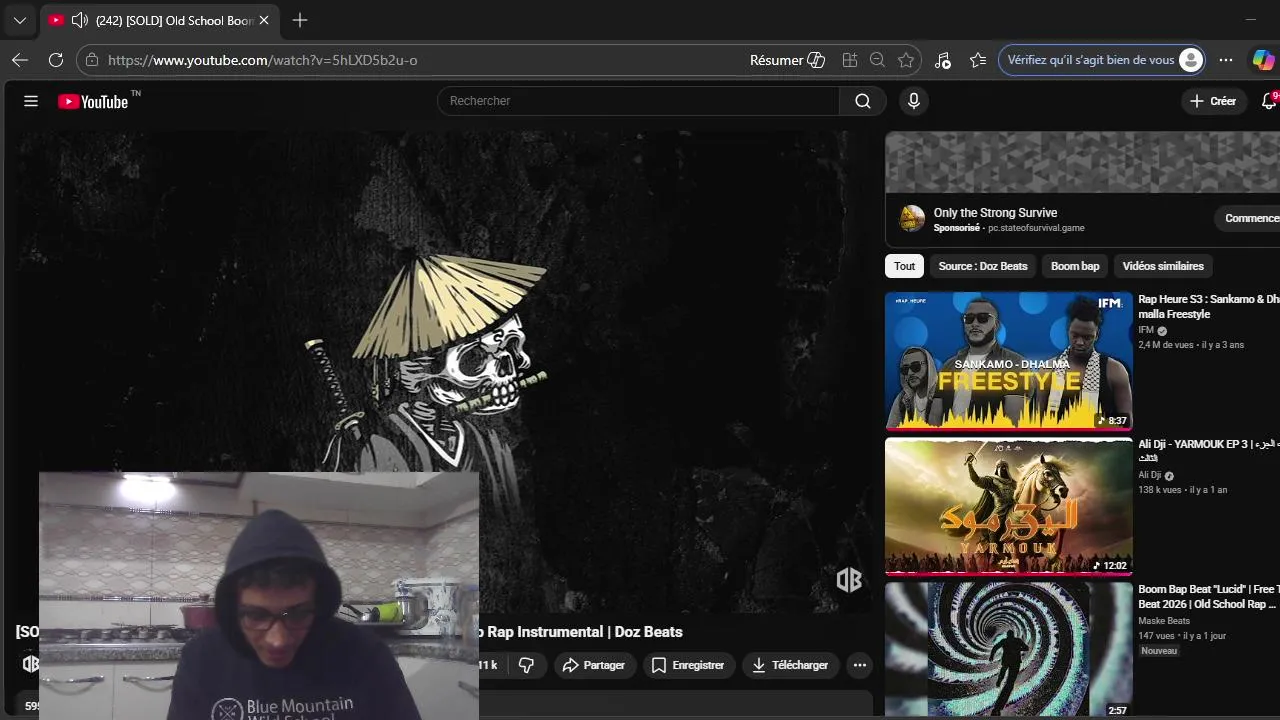Open Rap Heure S3 video title

click(x=1209, y=306)
